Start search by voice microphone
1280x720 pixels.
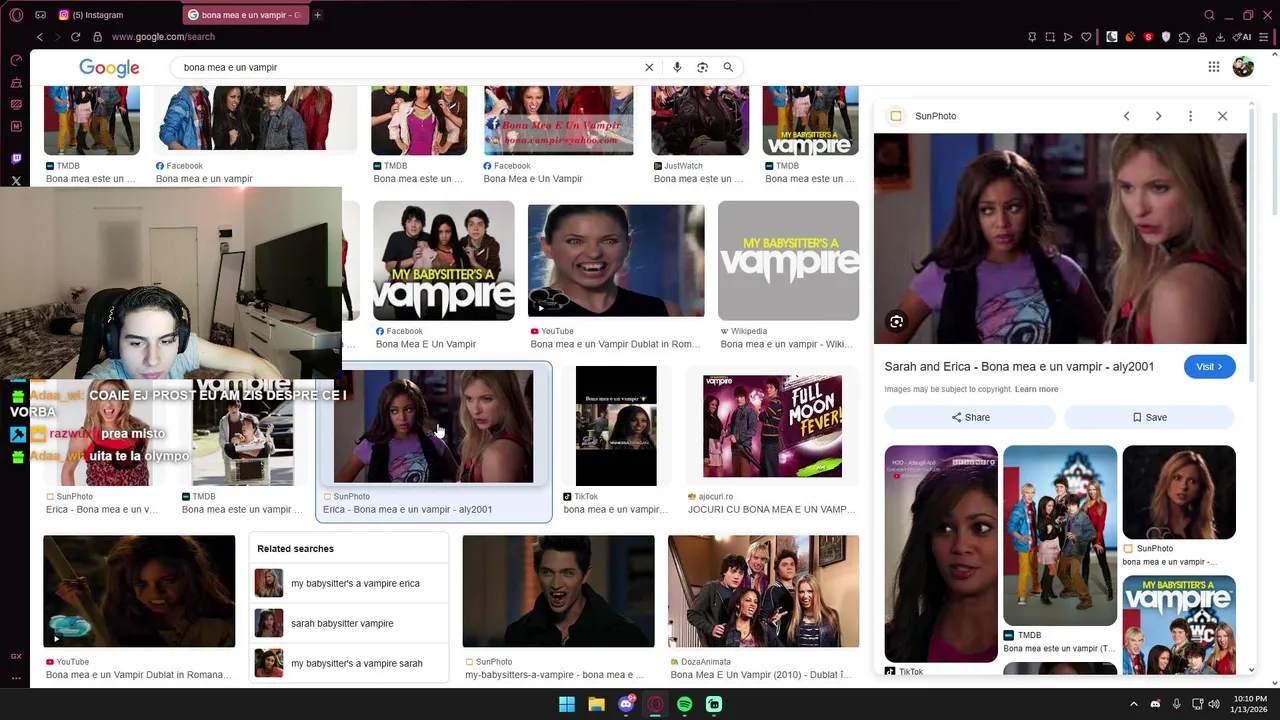[x=677, y=67]
